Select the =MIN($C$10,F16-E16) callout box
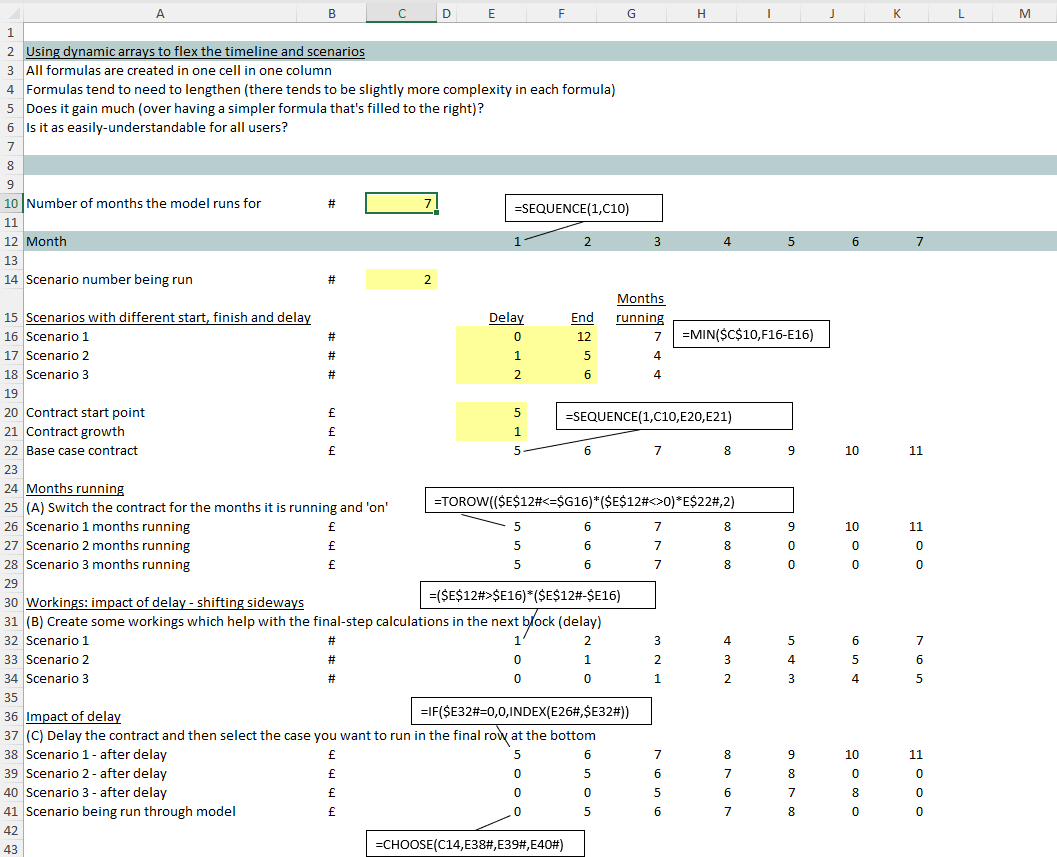The height and width of the screenshot is (857, 1057). (753, 335)
